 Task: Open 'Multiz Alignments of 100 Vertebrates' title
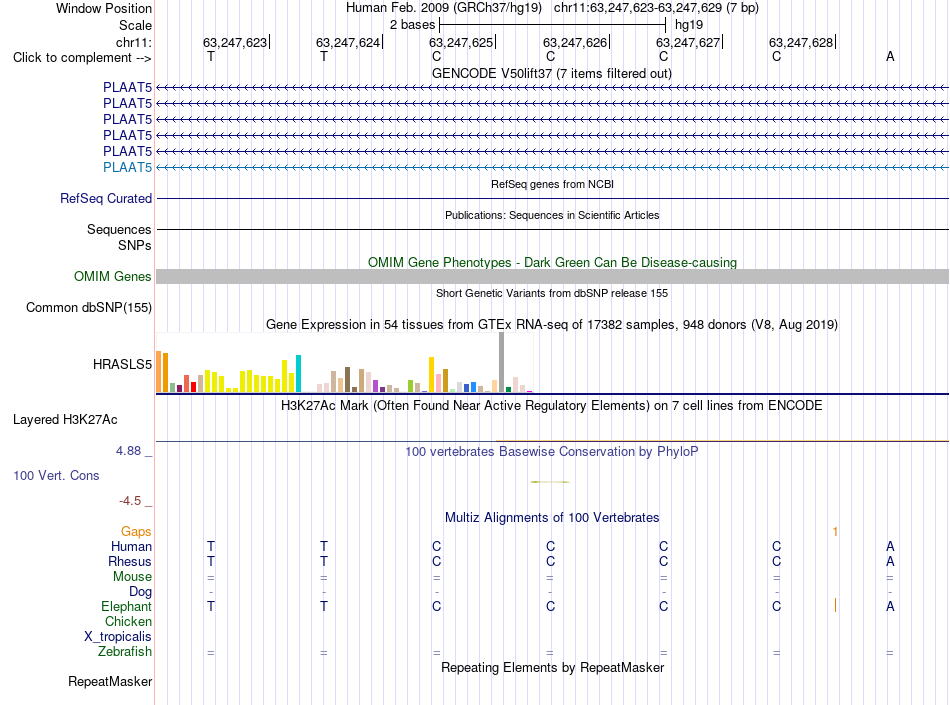pos(552,518)
